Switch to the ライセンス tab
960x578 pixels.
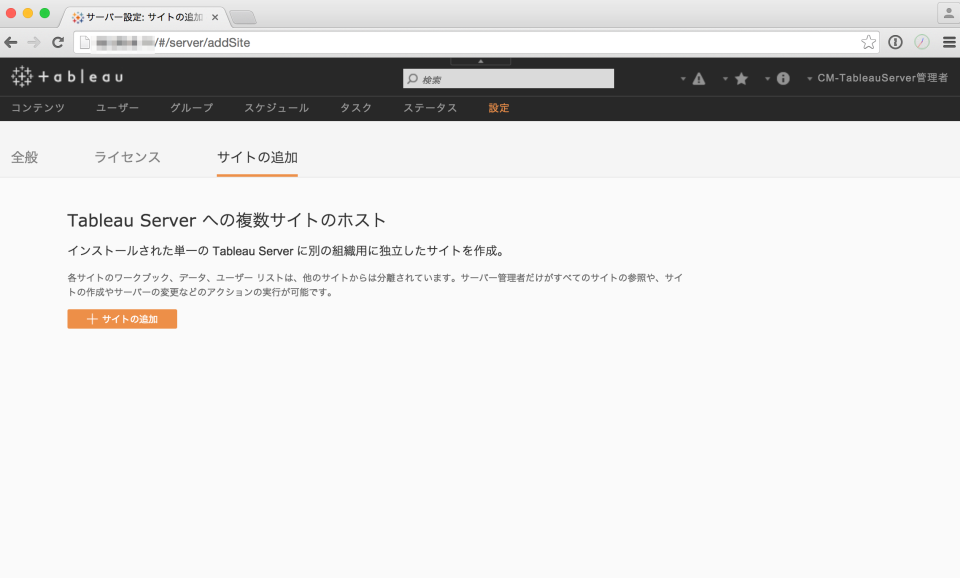[x=128, y=157]
